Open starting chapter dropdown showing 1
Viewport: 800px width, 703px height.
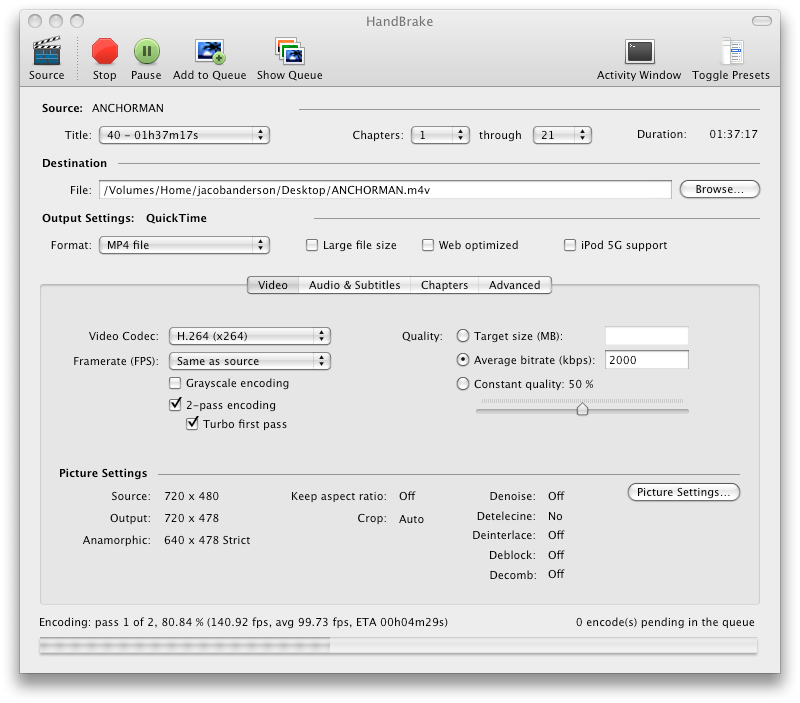pyautogui.click(x=440, y=135)
